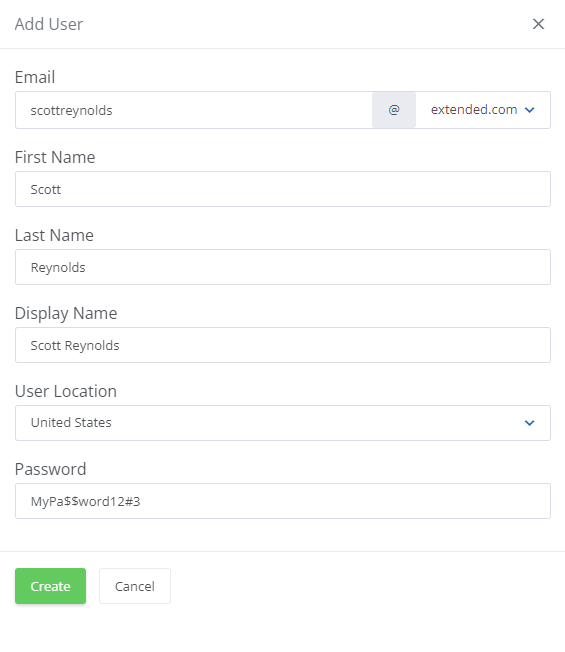565x652 pixels.
Task: Click the First Name input field
Action: coord(283,189)
